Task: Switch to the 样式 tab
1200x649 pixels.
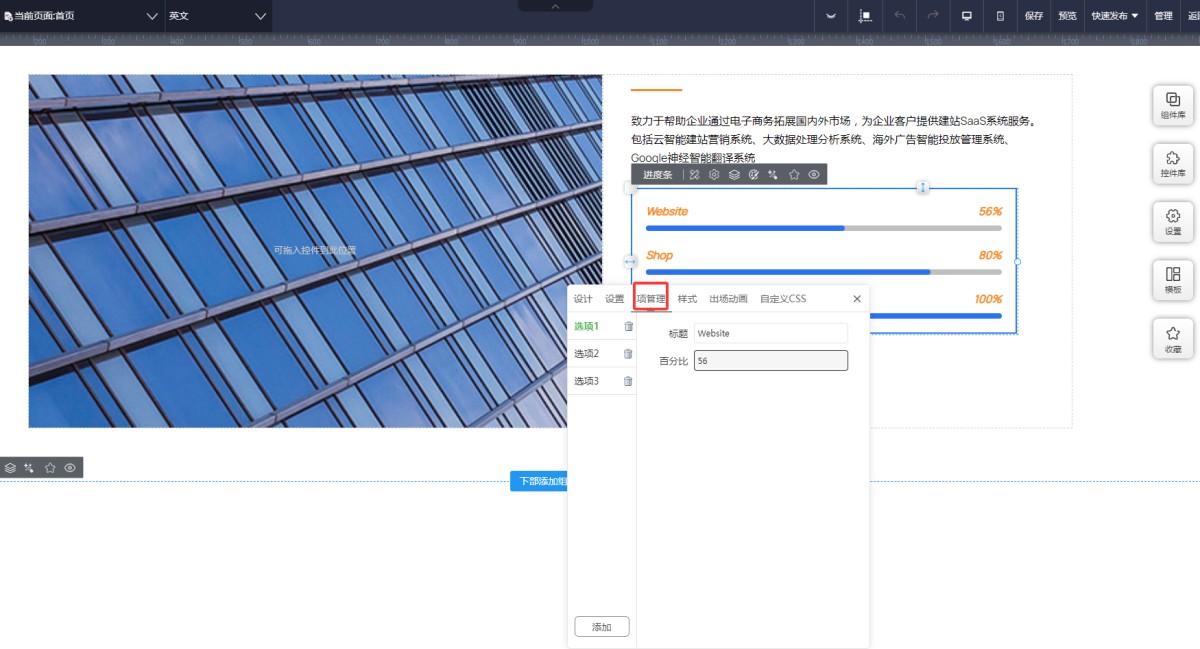Action: click(x=687, y=299)
